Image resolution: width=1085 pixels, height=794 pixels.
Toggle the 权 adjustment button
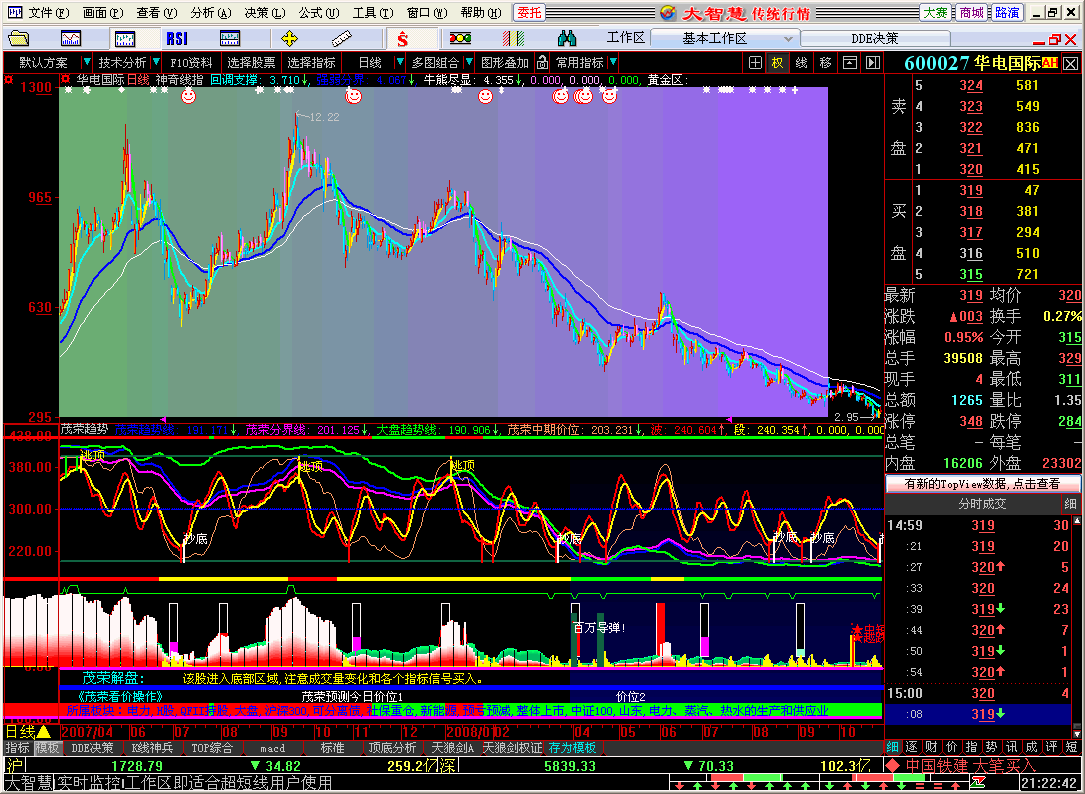tap(778, 63)
